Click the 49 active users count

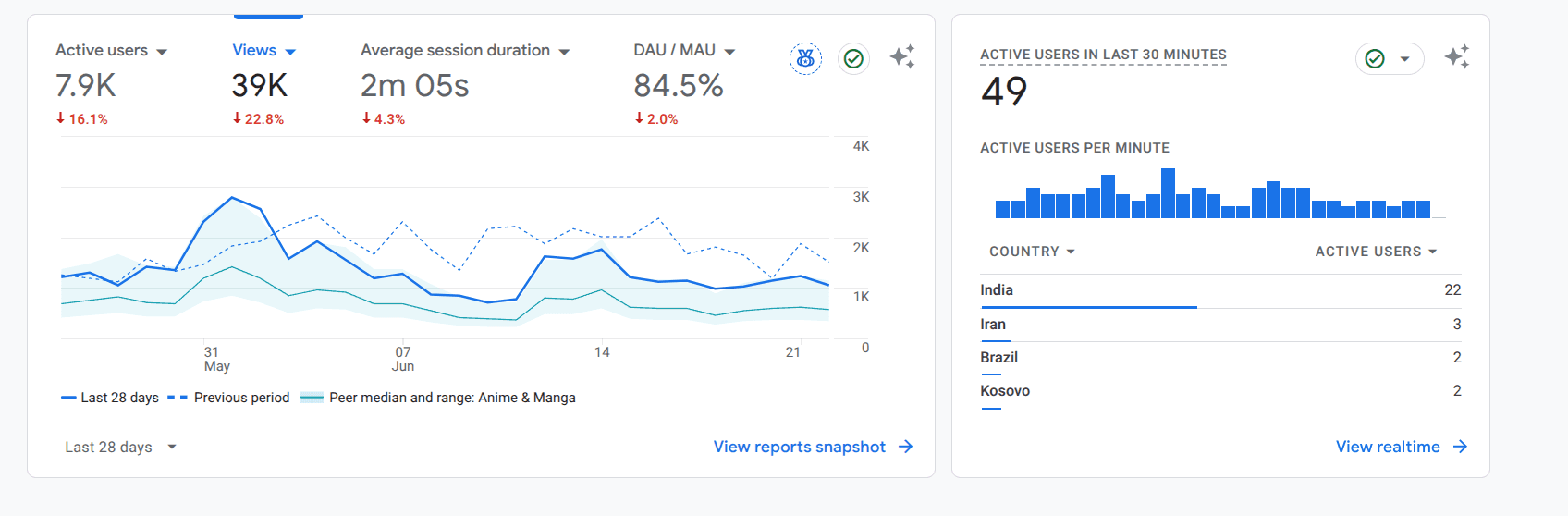1004,92
